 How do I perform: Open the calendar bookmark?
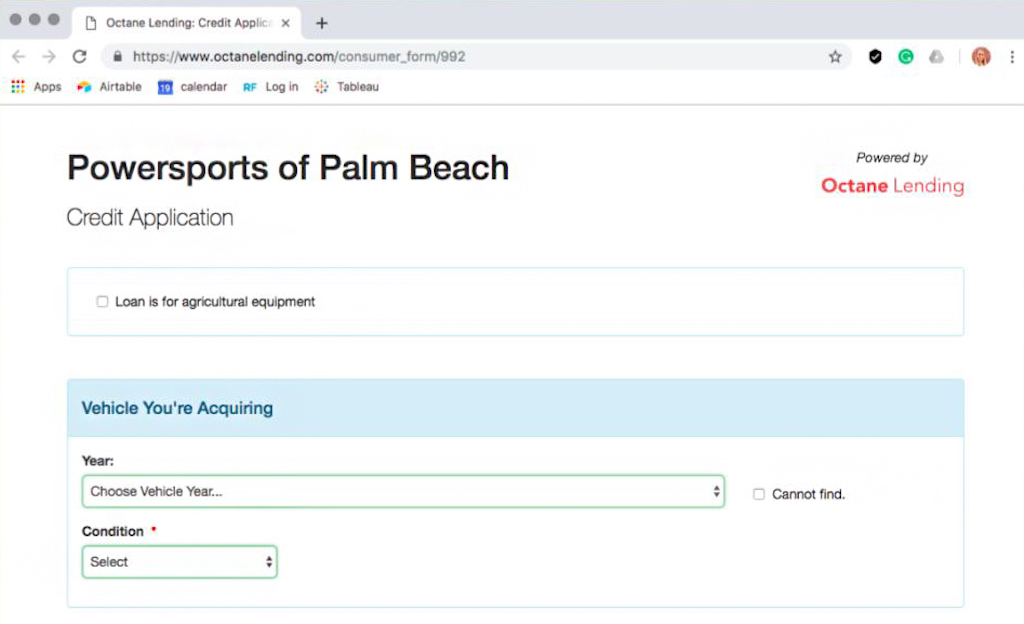pyautogui.click(x=192, y=87)
